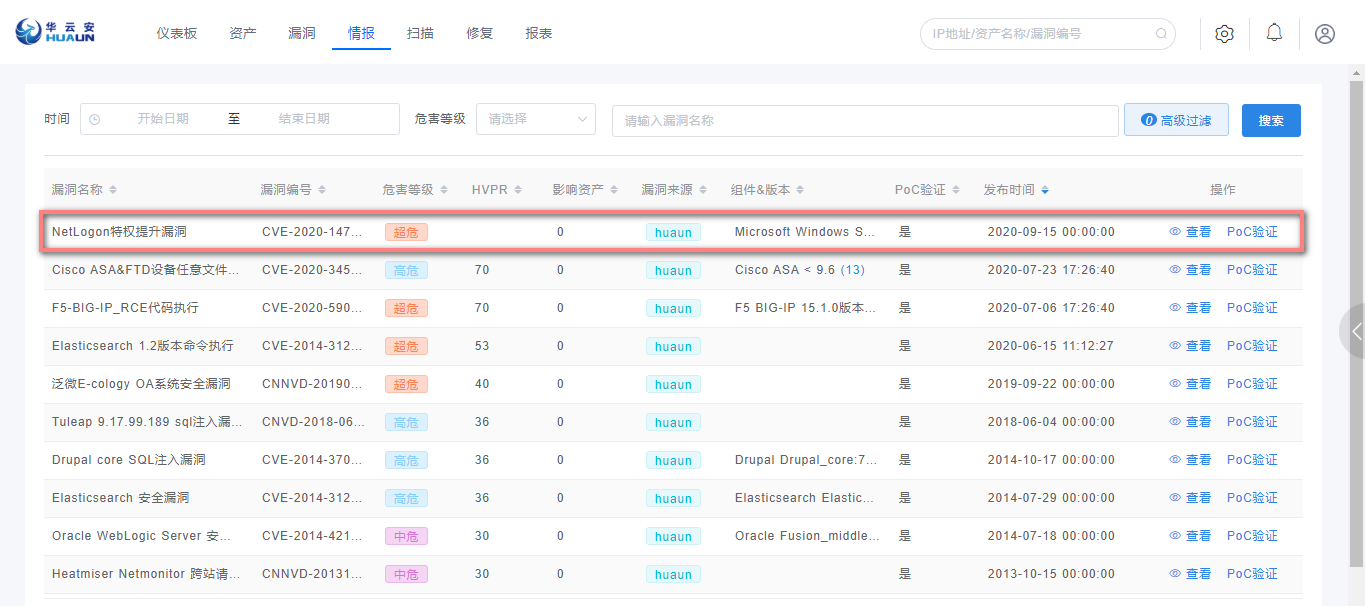The width and height of the screenshot is (1365, 606).
Task: Click the blue 搜索 search button
Action: 1271,119
